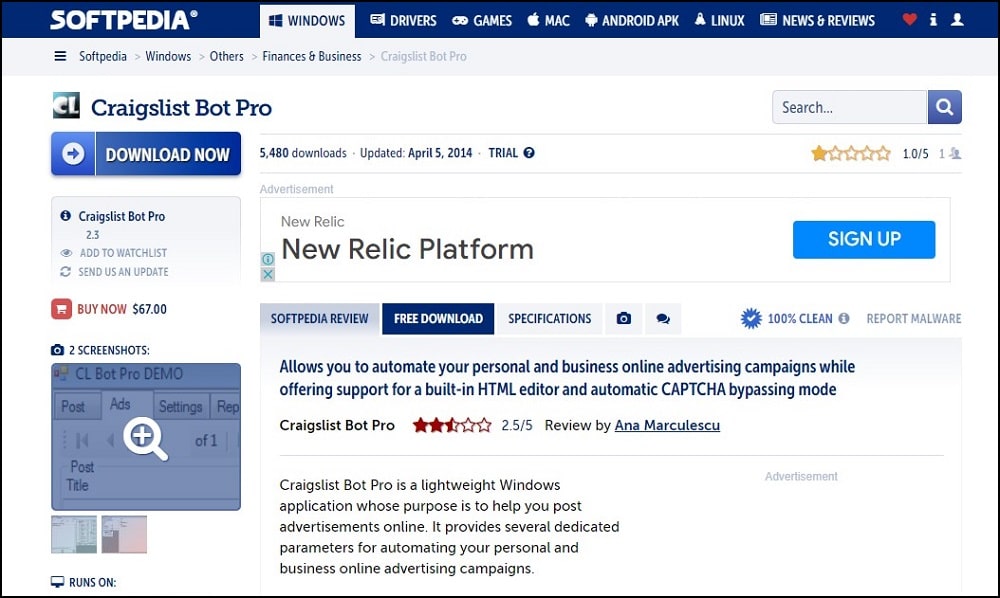Open the second small screenshot thumbnail
This screenshot has width=1000, height=598.
(124, 534)
